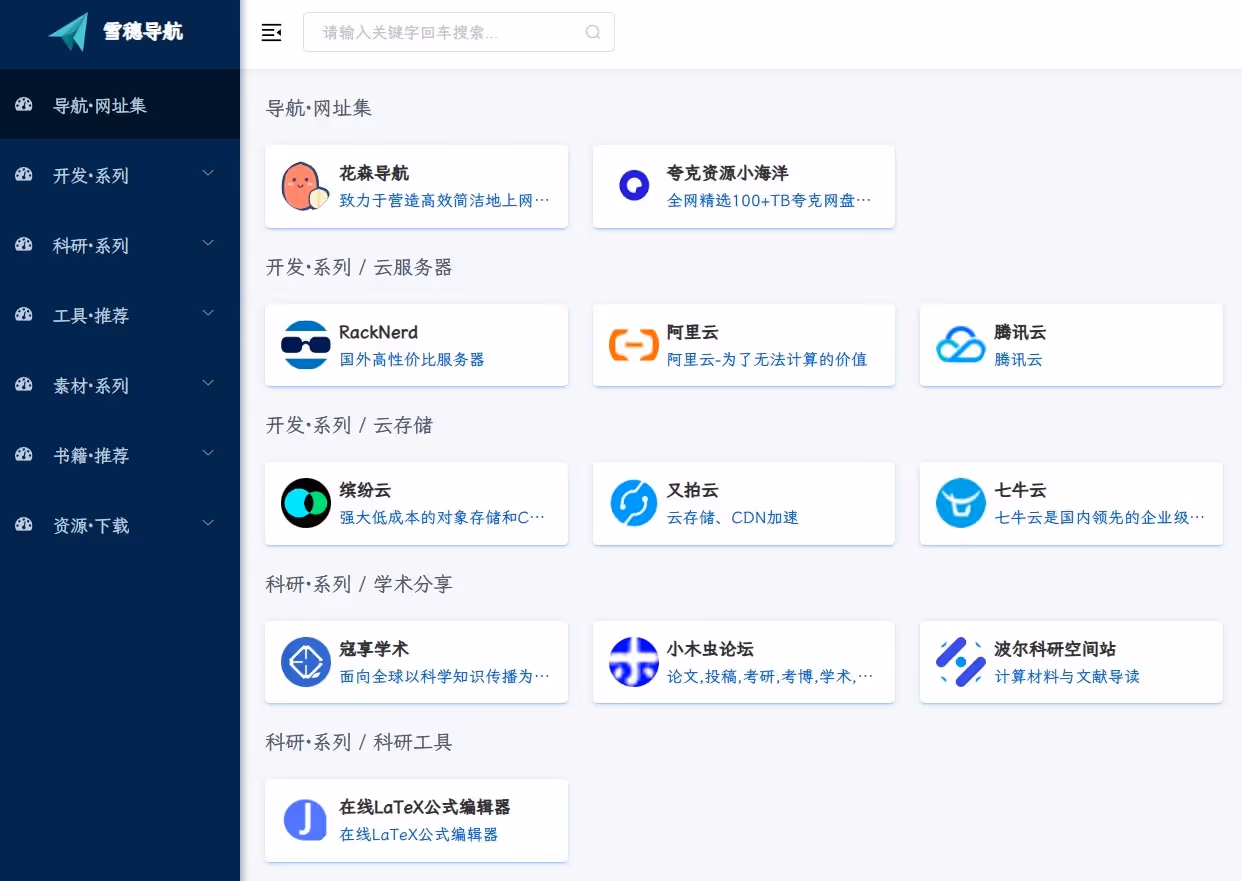Click the 开发•系列 / 云服务器 heading
Viewport: 1242px width, 881px height.
point(359,267)
